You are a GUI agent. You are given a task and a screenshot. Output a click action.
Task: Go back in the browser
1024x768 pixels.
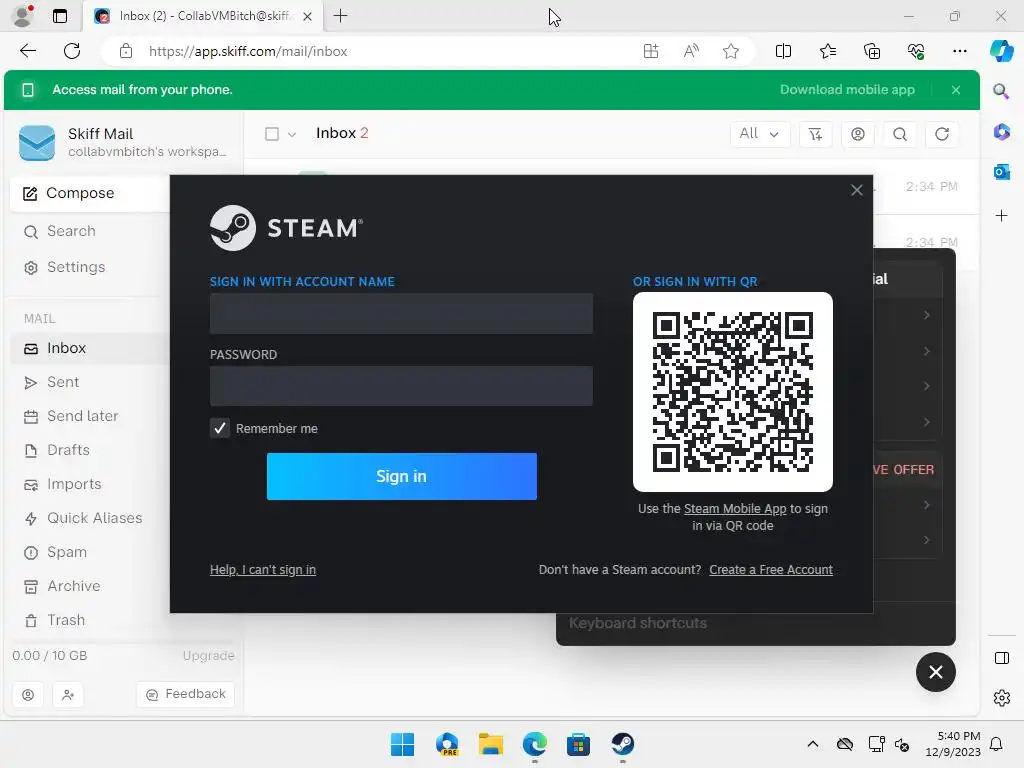[28, 51]
